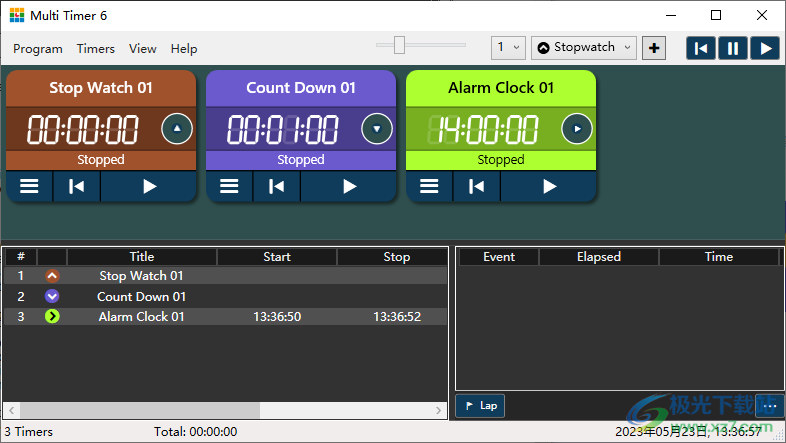Click the Count Down 01 title bar

[x=301, y=88]
